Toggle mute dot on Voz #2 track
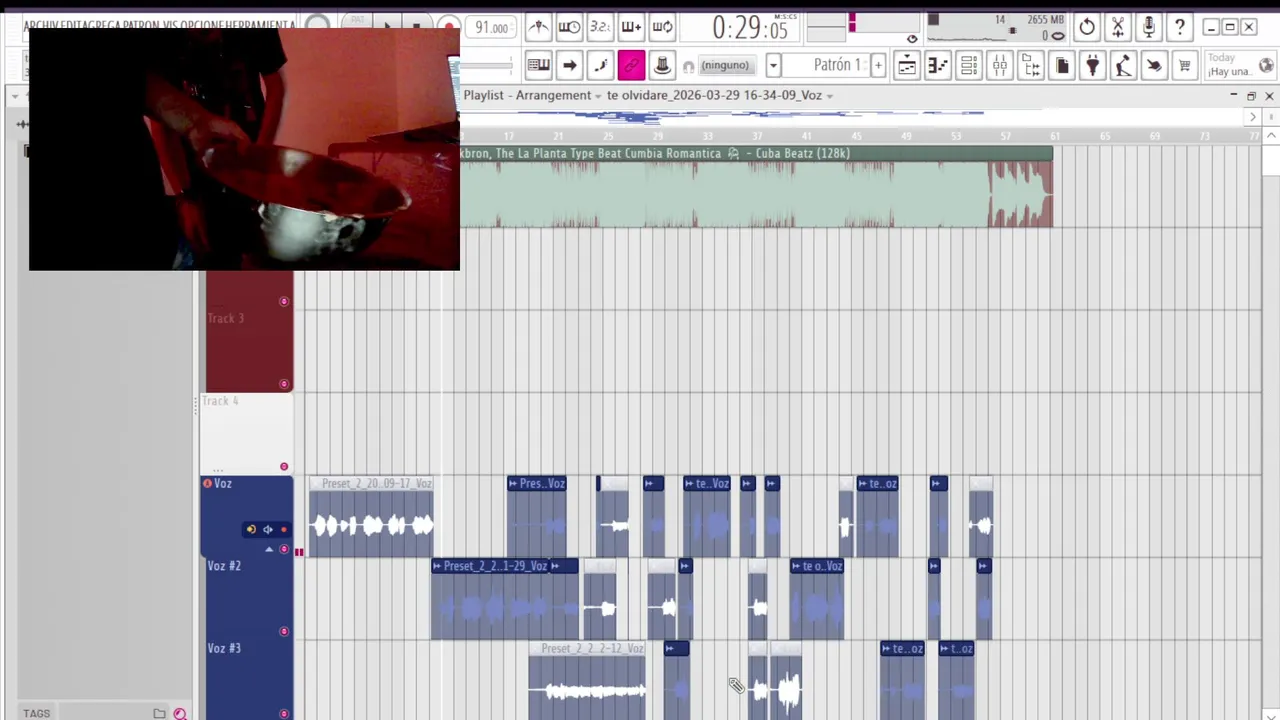The height and width of the screenshot is (720, 1280). [x=284, y=631]
